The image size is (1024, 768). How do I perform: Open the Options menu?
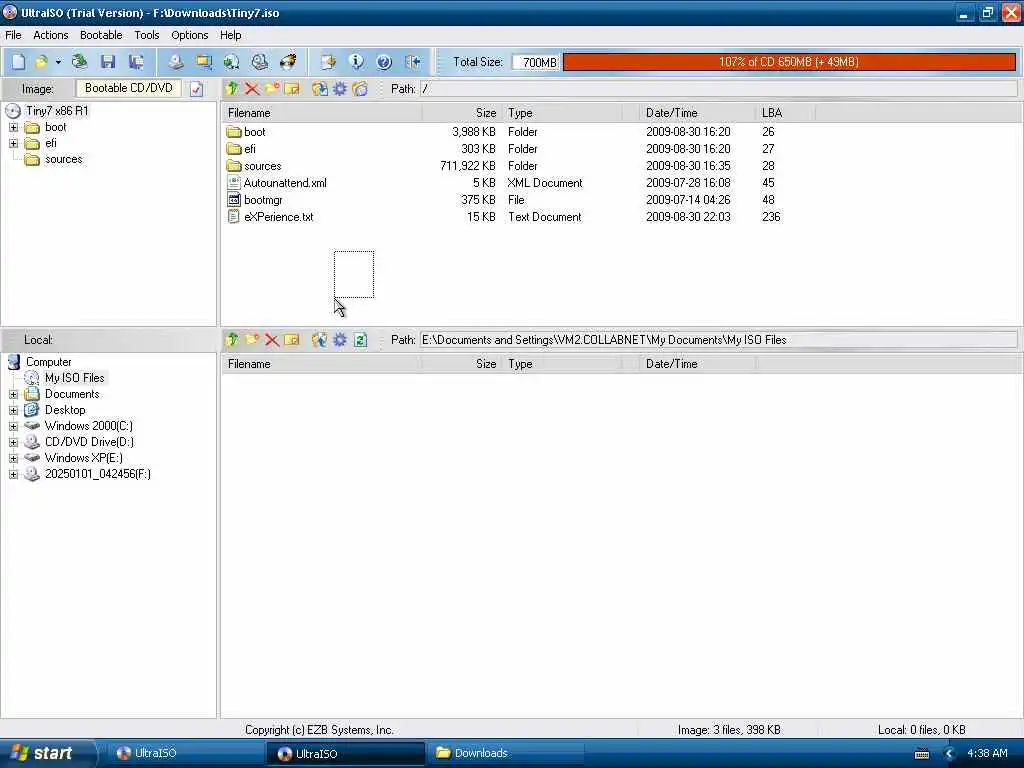pyautogui.click(x=189, y=35)
